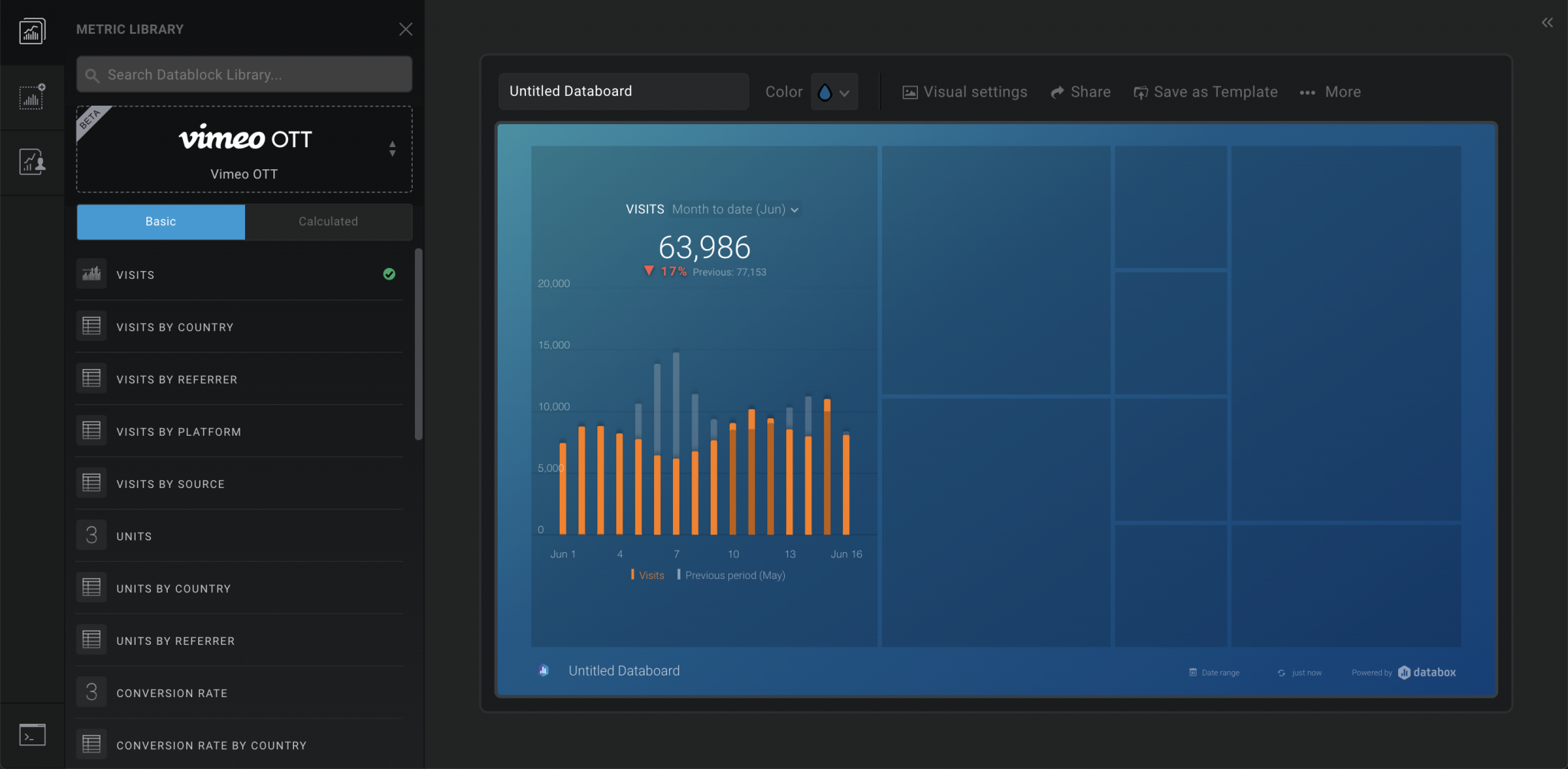The width and height of the screenshot is (1568, 769).
Task: Click the terminal icon at sidebar bottom
Action: pyautogui.click(x=32, y=735)
